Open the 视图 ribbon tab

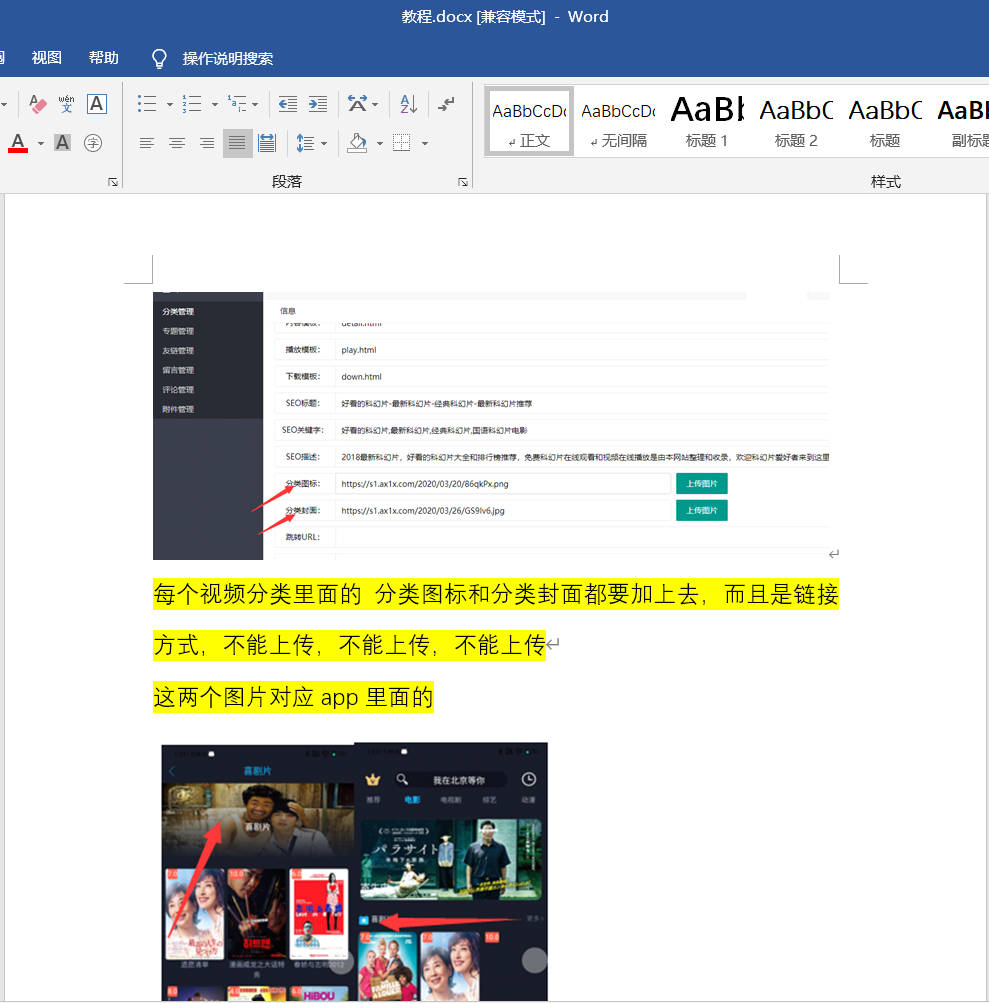[47, 58]
